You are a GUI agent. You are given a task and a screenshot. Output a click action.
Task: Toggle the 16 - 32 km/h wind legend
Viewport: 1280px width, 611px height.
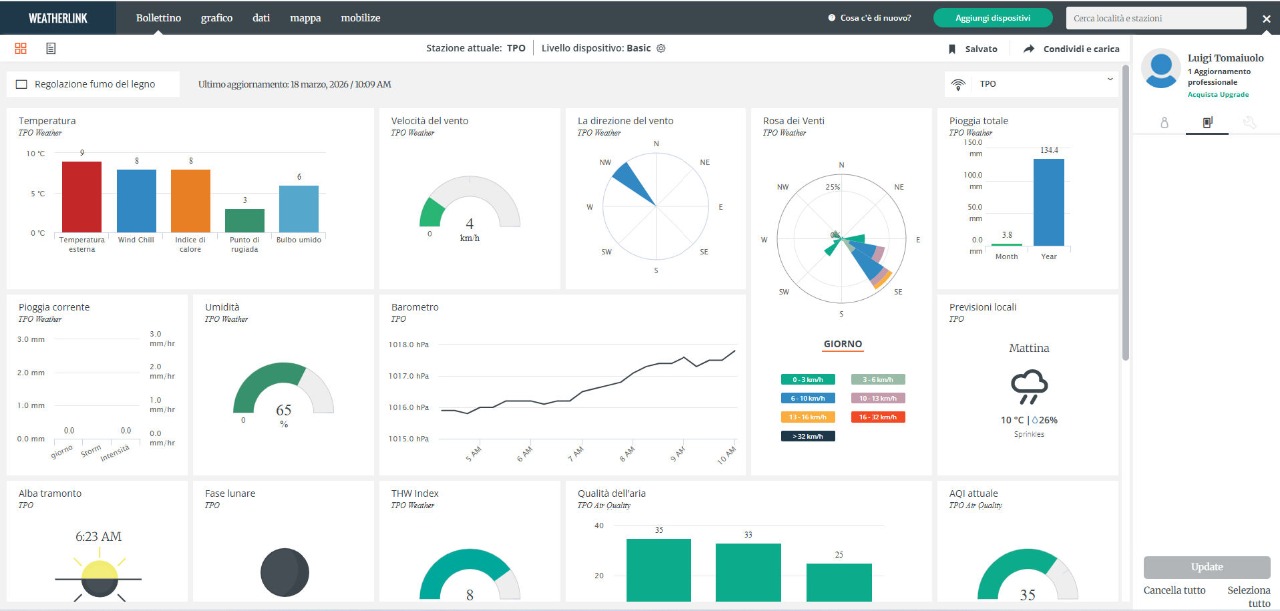pos(877,417)
